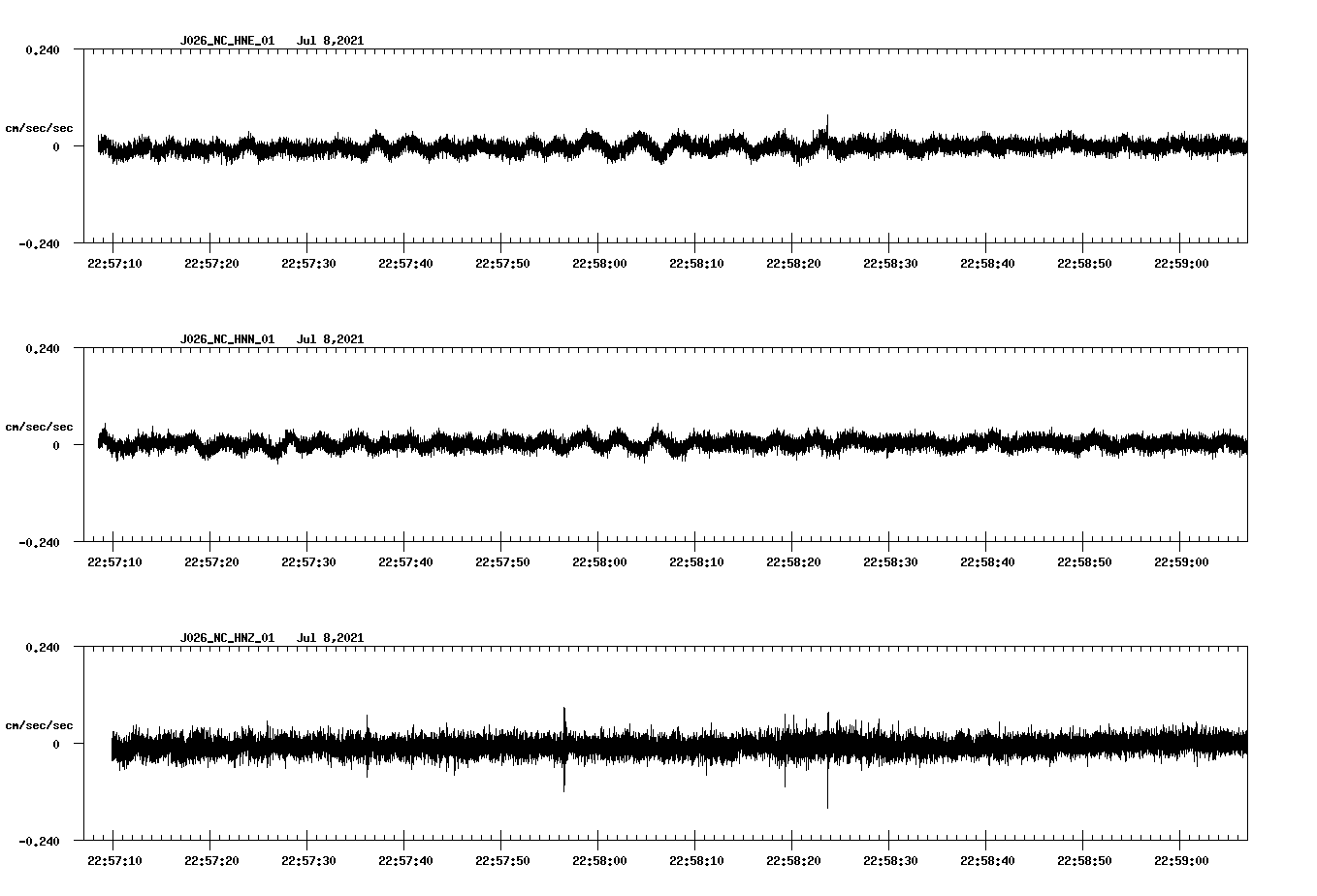
Task: Click the 22:57:40 time label under the HNN plot
Action: tap(405, 561)
